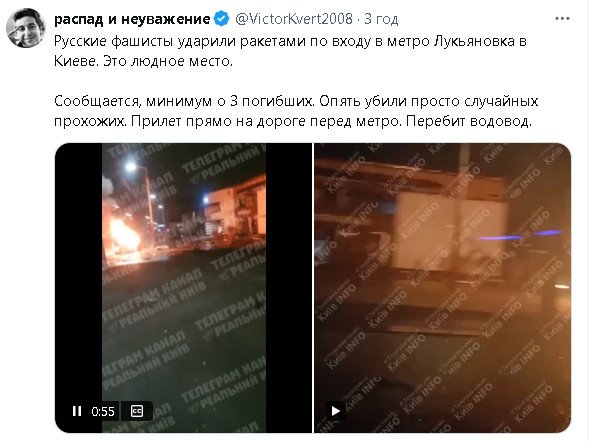Click the burning fire in left video
The height and width of the screenshot is (441, 590).
[x=122, y=235]
